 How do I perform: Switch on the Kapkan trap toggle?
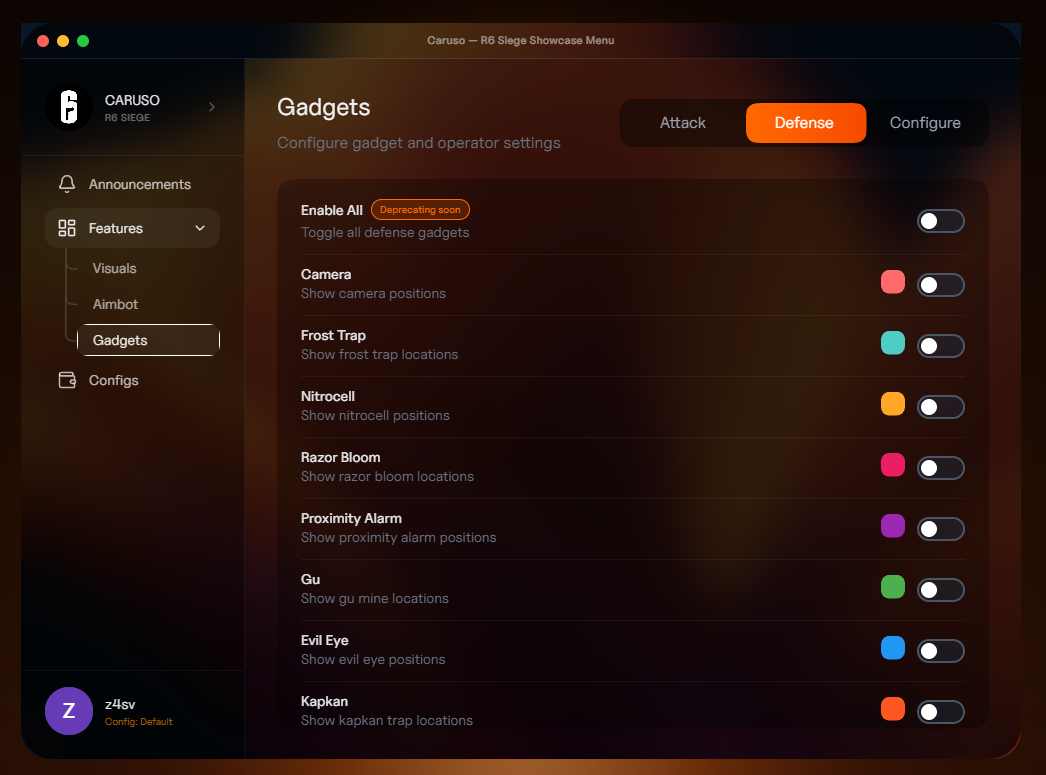coord(941,712)
